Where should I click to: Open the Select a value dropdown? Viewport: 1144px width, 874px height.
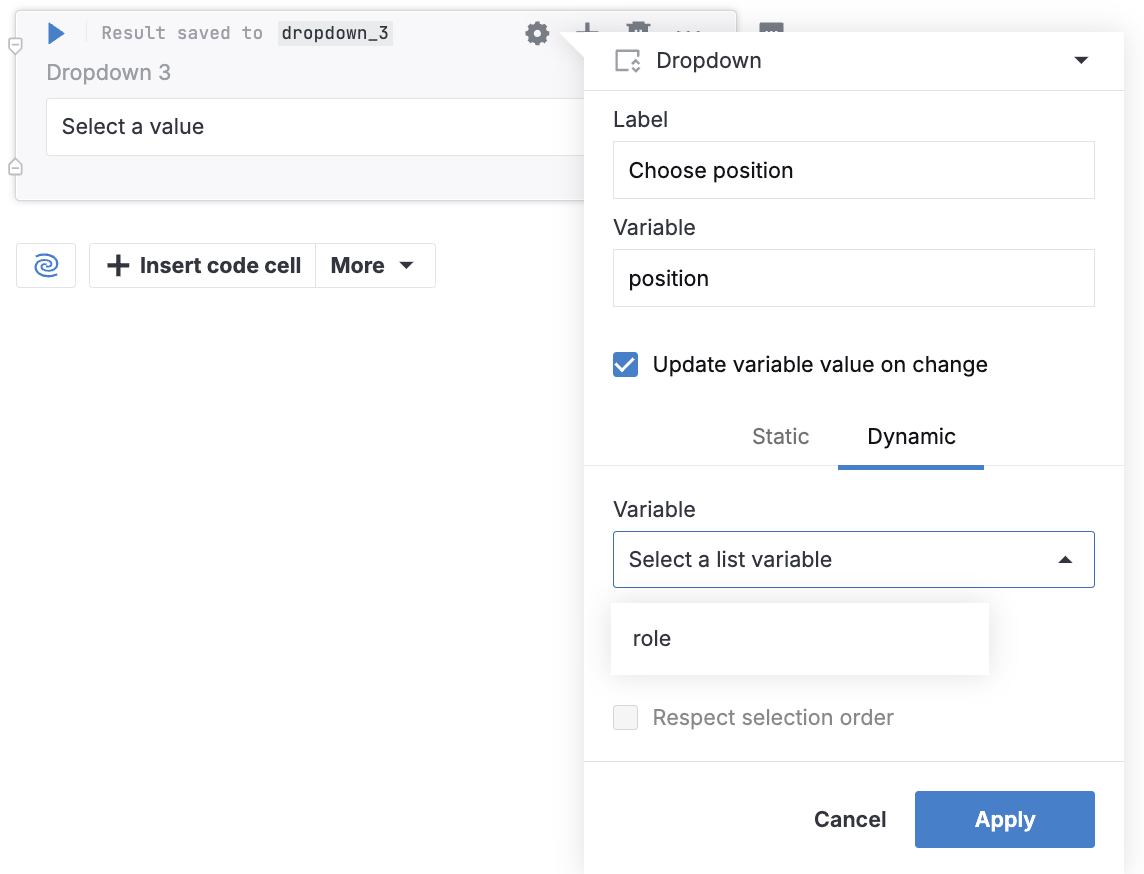[x=300, y=127]
